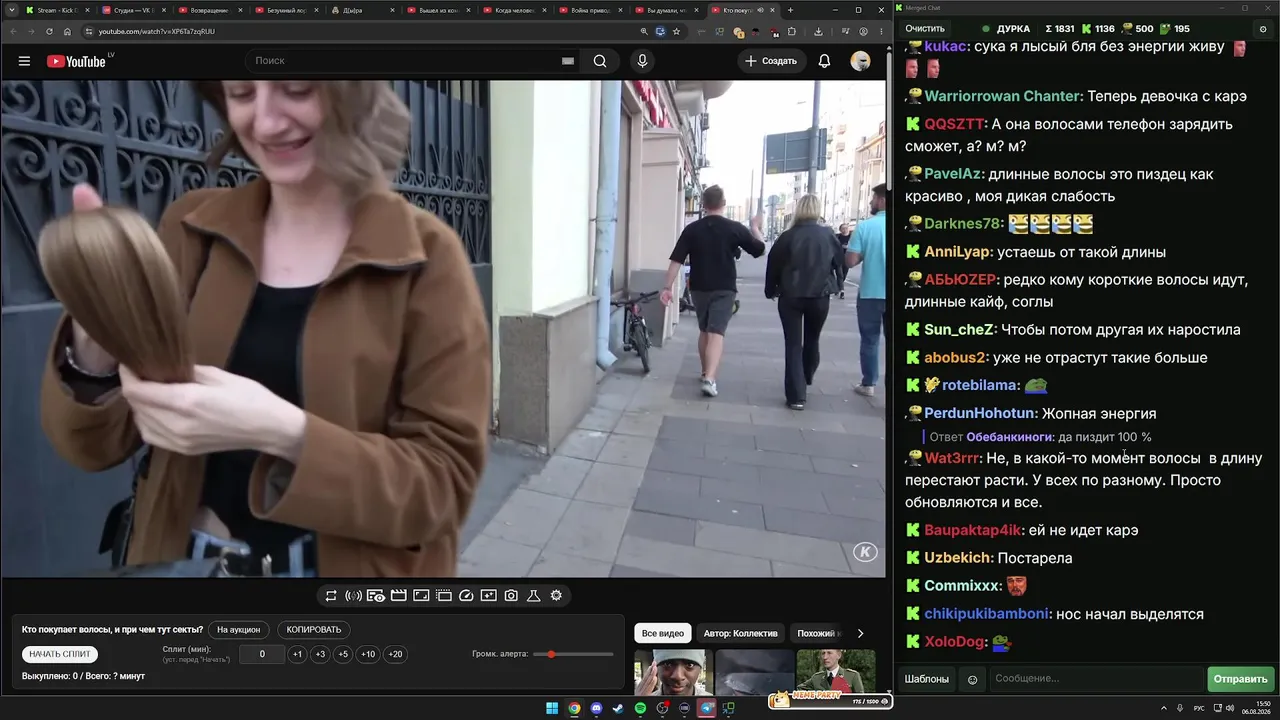Start voice search with the microphone

pos(642,61)
